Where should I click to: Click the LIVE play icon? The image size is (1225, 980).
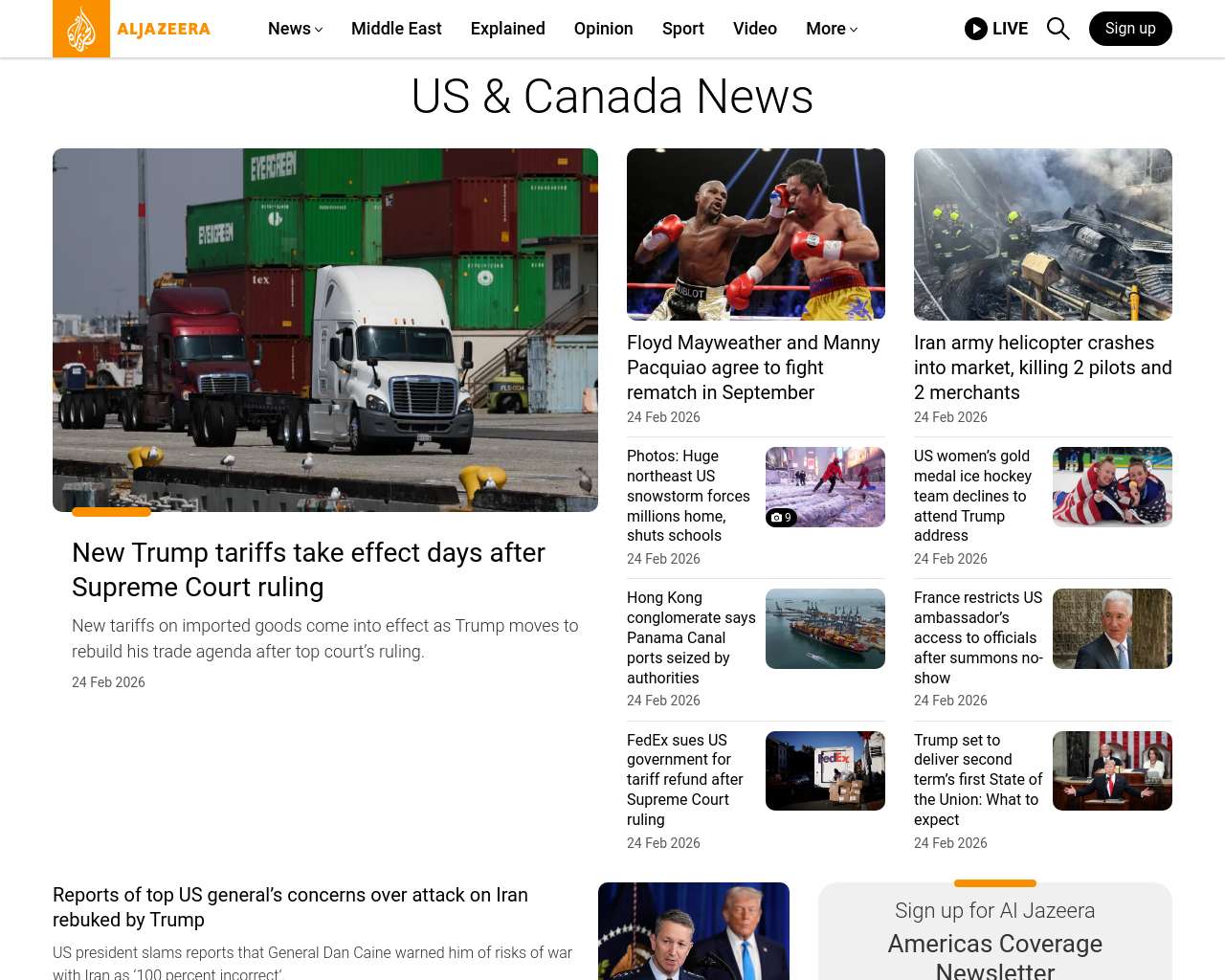[975, 29]
